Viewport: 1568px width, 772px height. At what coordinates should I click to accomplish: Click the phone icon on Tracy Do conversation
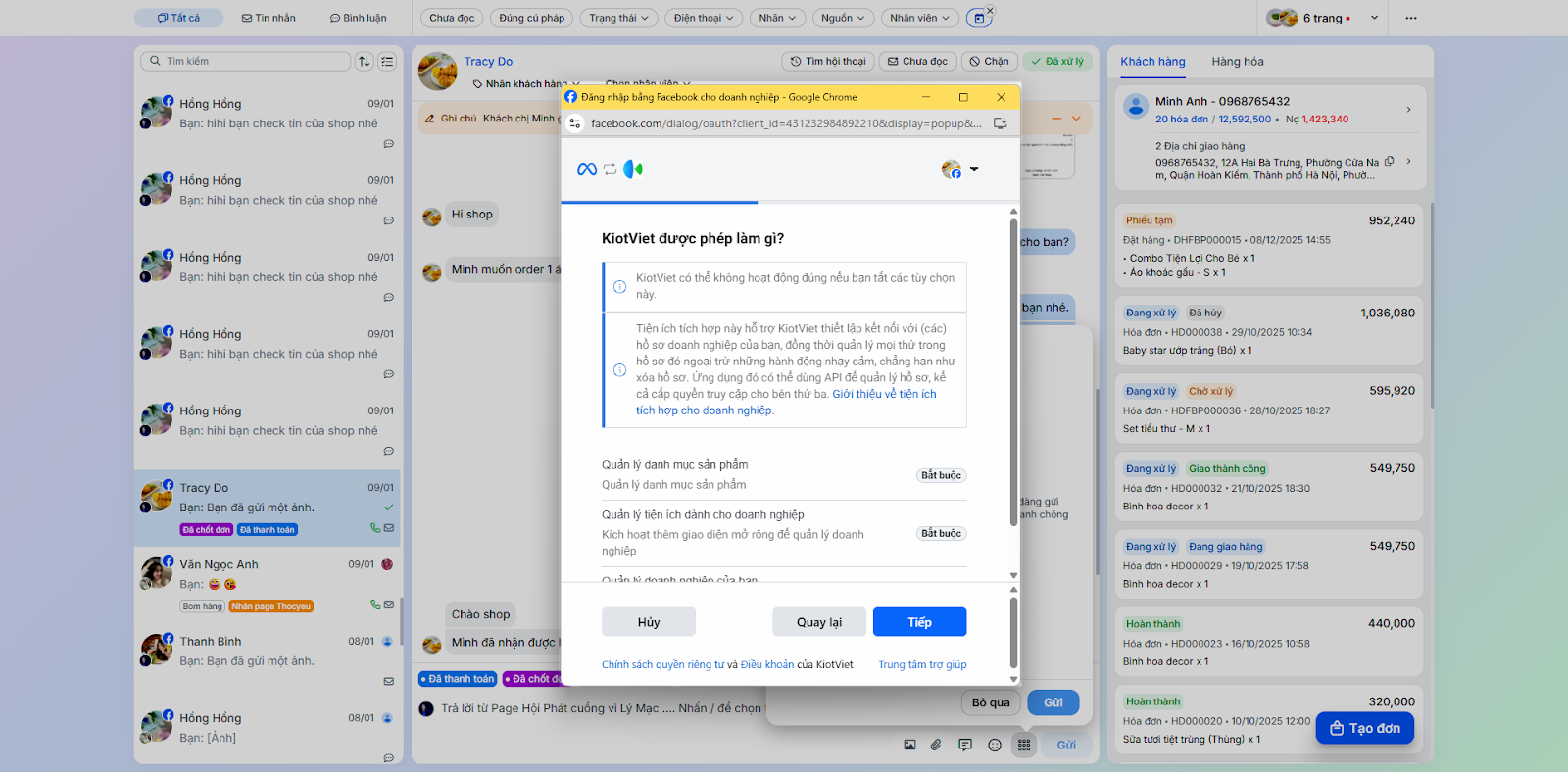pos(375,528)
